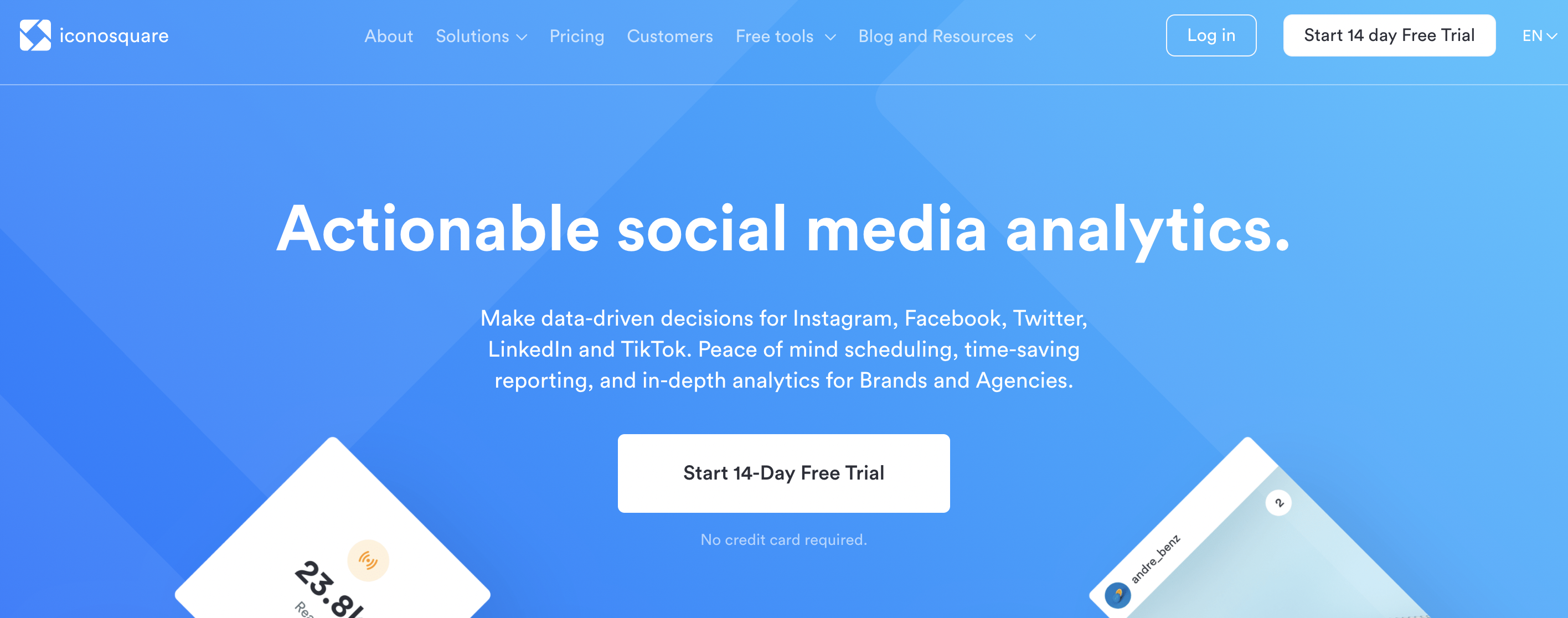Click the Customers navigation link
Screen dimensions: 1568x618
670,36
